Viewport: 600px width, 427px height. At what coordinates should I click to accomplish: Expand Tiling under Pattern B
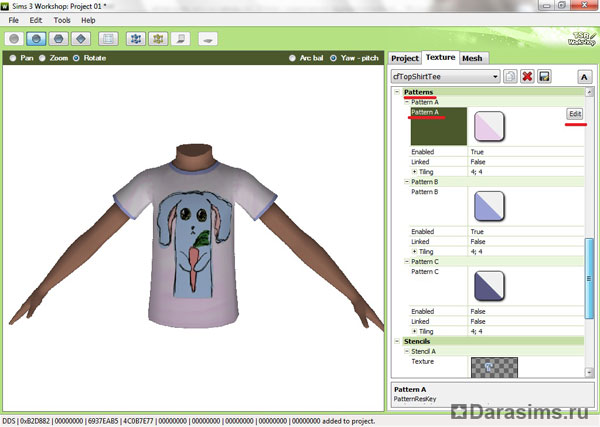pyautogui.click(x=414, y=251)
